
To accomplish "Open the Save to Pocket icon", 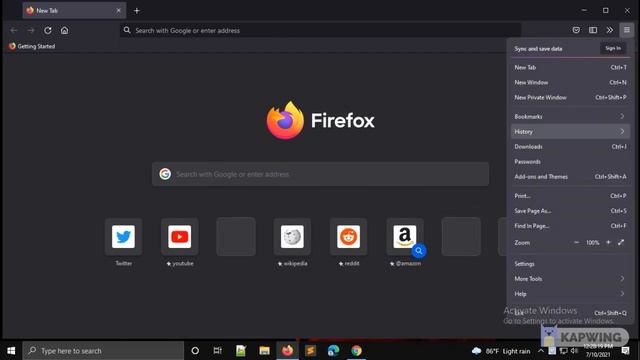I will [576, 30].
